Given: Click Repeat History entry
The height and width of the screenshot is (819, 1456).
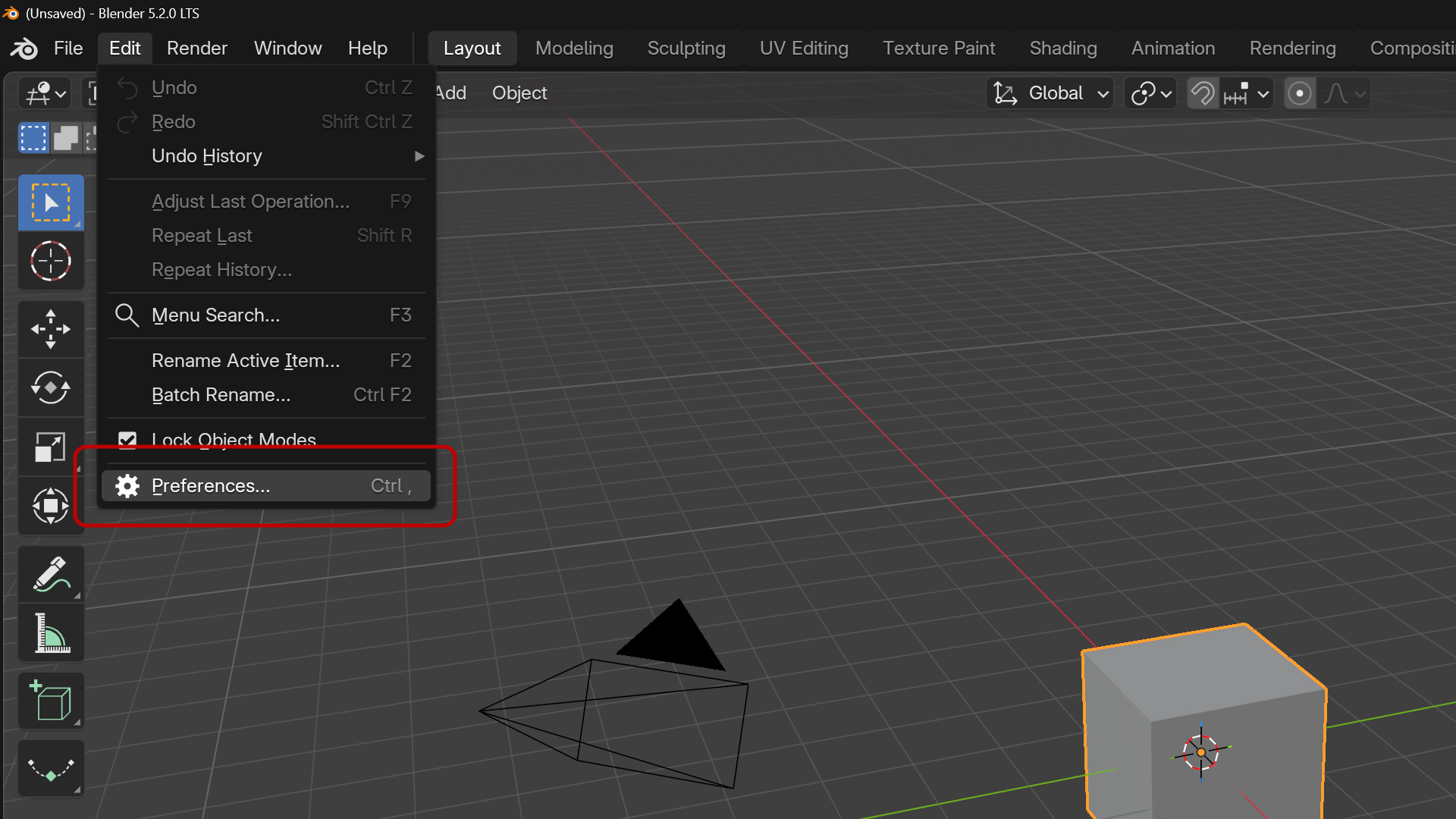Looking at the screenshot, I should [266, 269].
